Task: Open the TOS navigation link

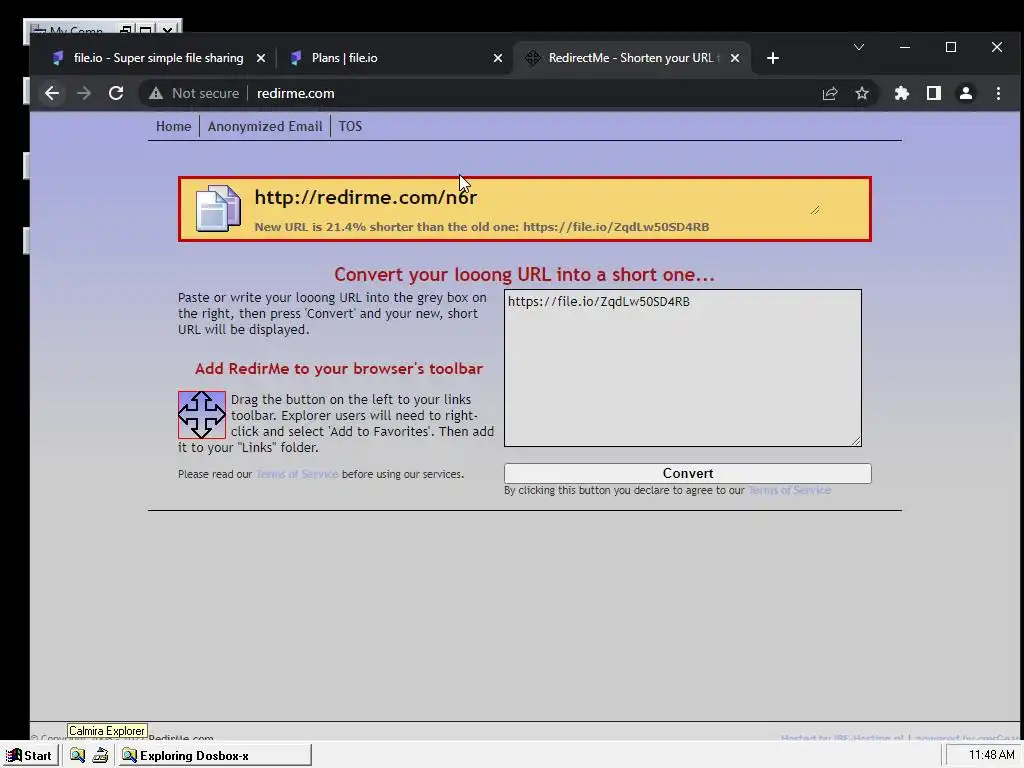Action: 350,127
